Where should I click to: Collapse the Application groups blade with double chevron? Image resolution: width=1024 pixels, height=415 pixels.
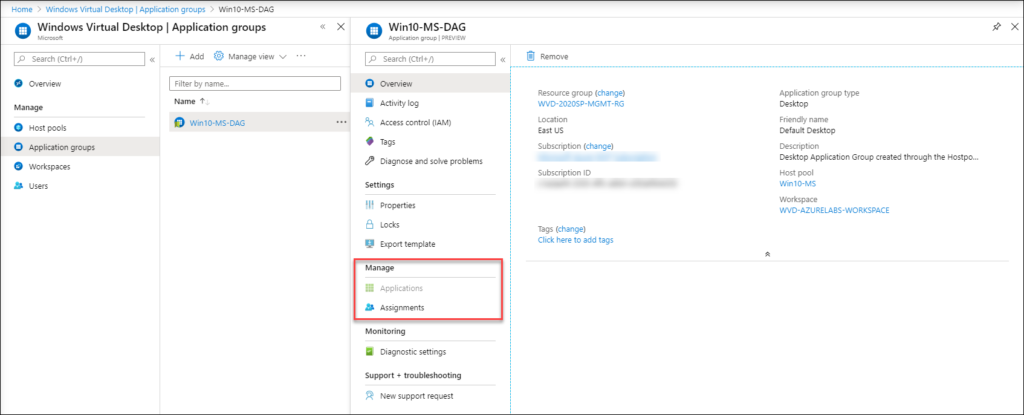[323, 27]
